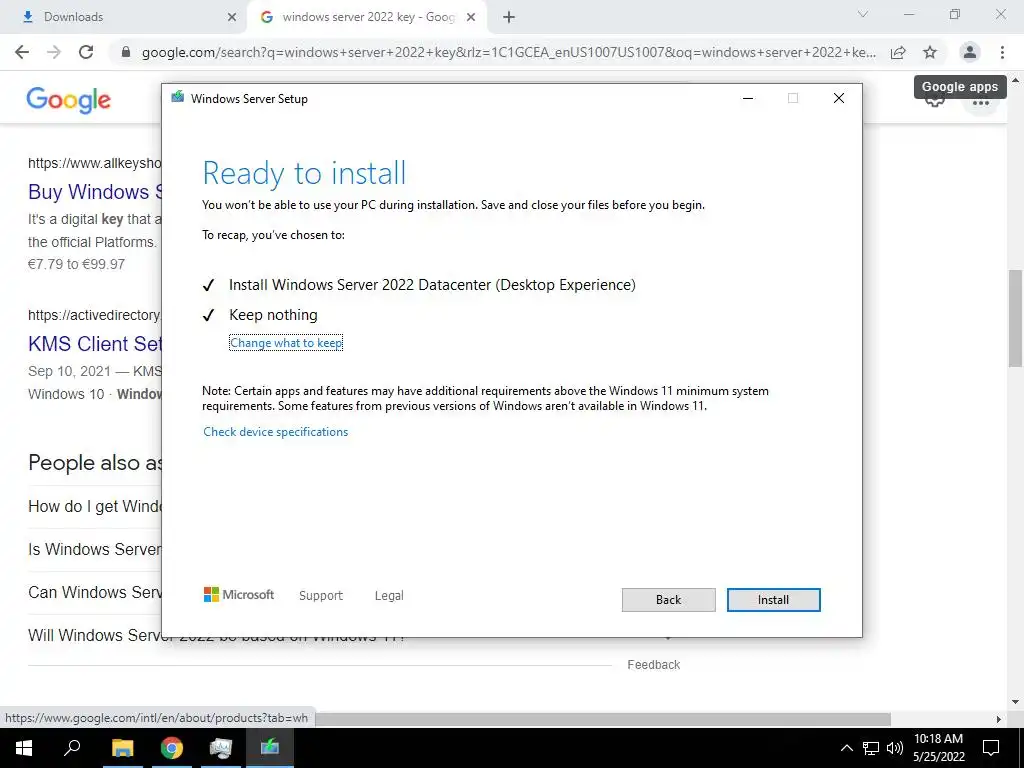Click the Microsoft logo in Setup
Viewport: 1024px width, 768px height.
click(239, 594)
